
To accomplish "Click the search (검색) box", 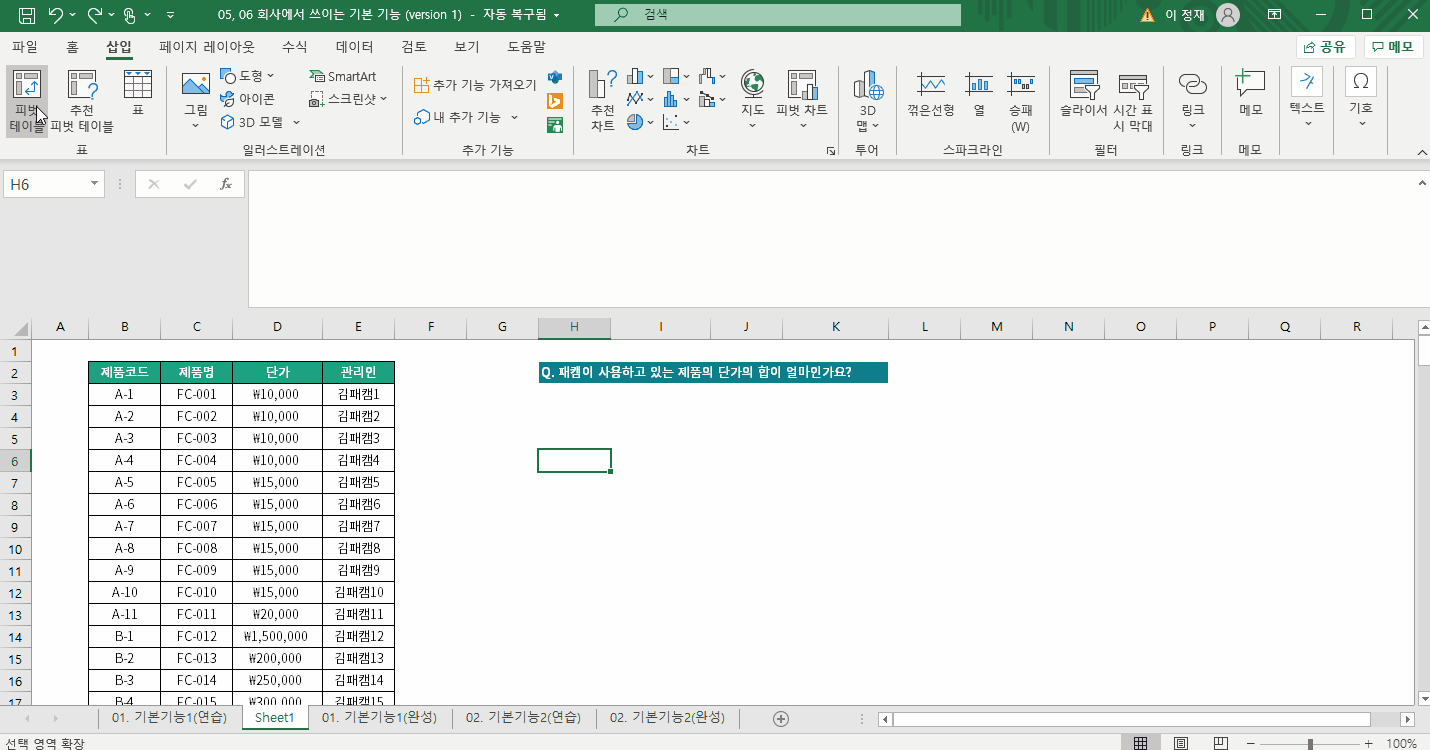I will click(778, 15).
